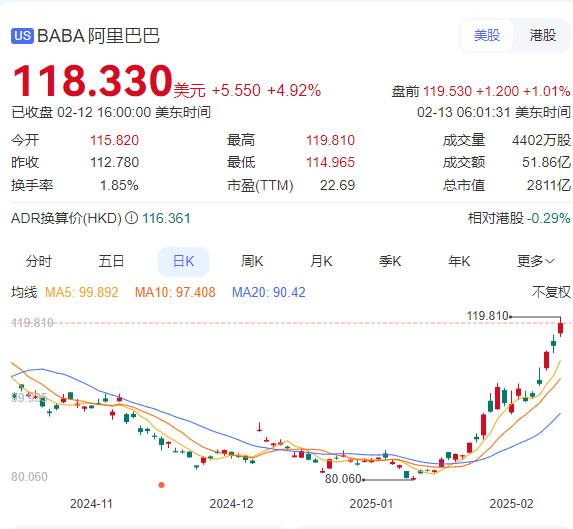
Task: Open the 不复权 adjustment selector
Action: pos(551,292)
